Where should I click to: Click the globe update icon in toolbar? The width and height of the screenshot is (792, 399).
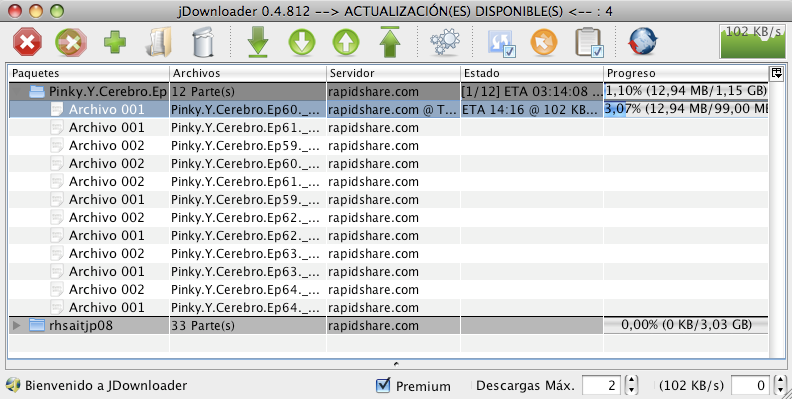pos(643,41)
